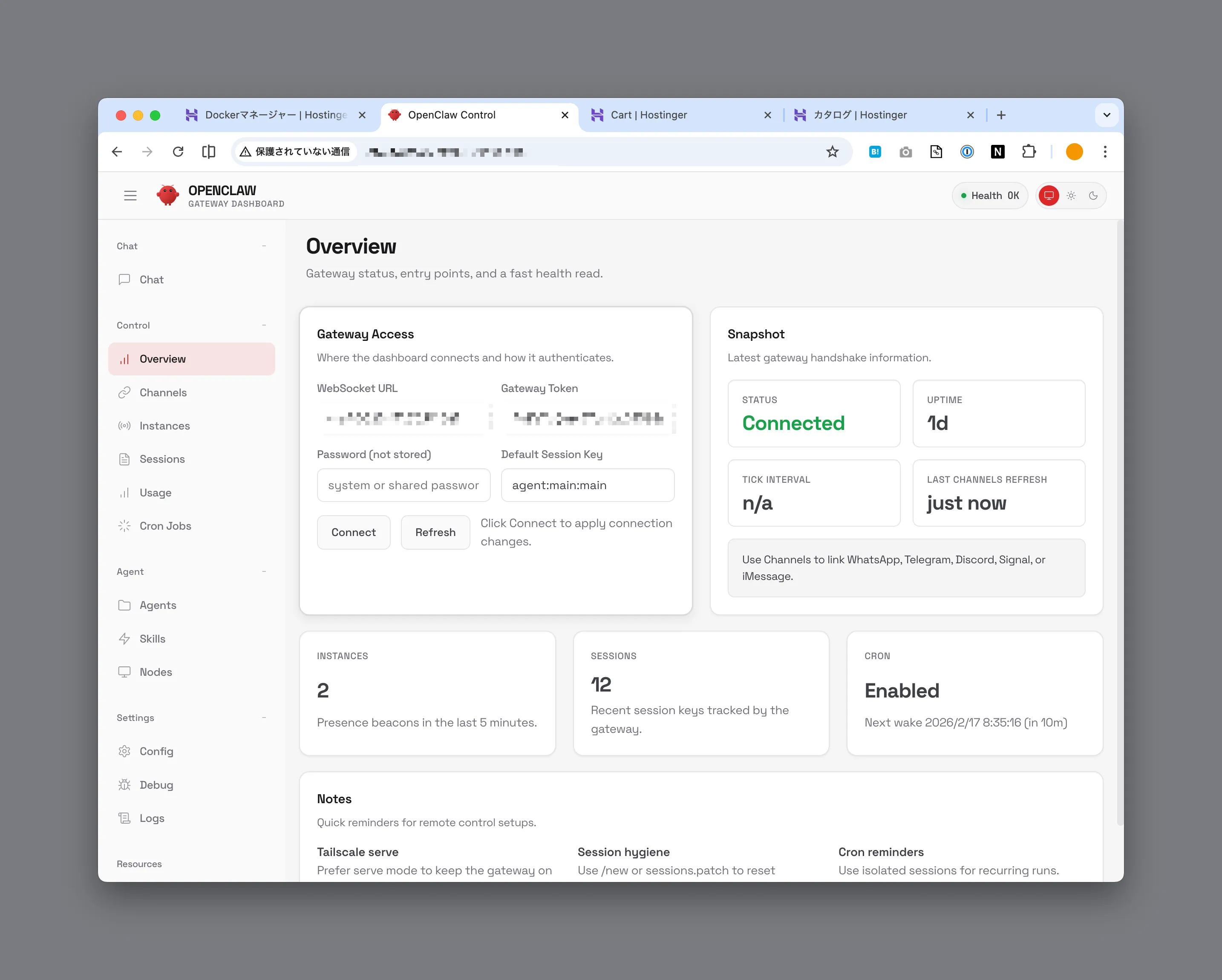Switch to Cart | Hostinger tab

648,115
